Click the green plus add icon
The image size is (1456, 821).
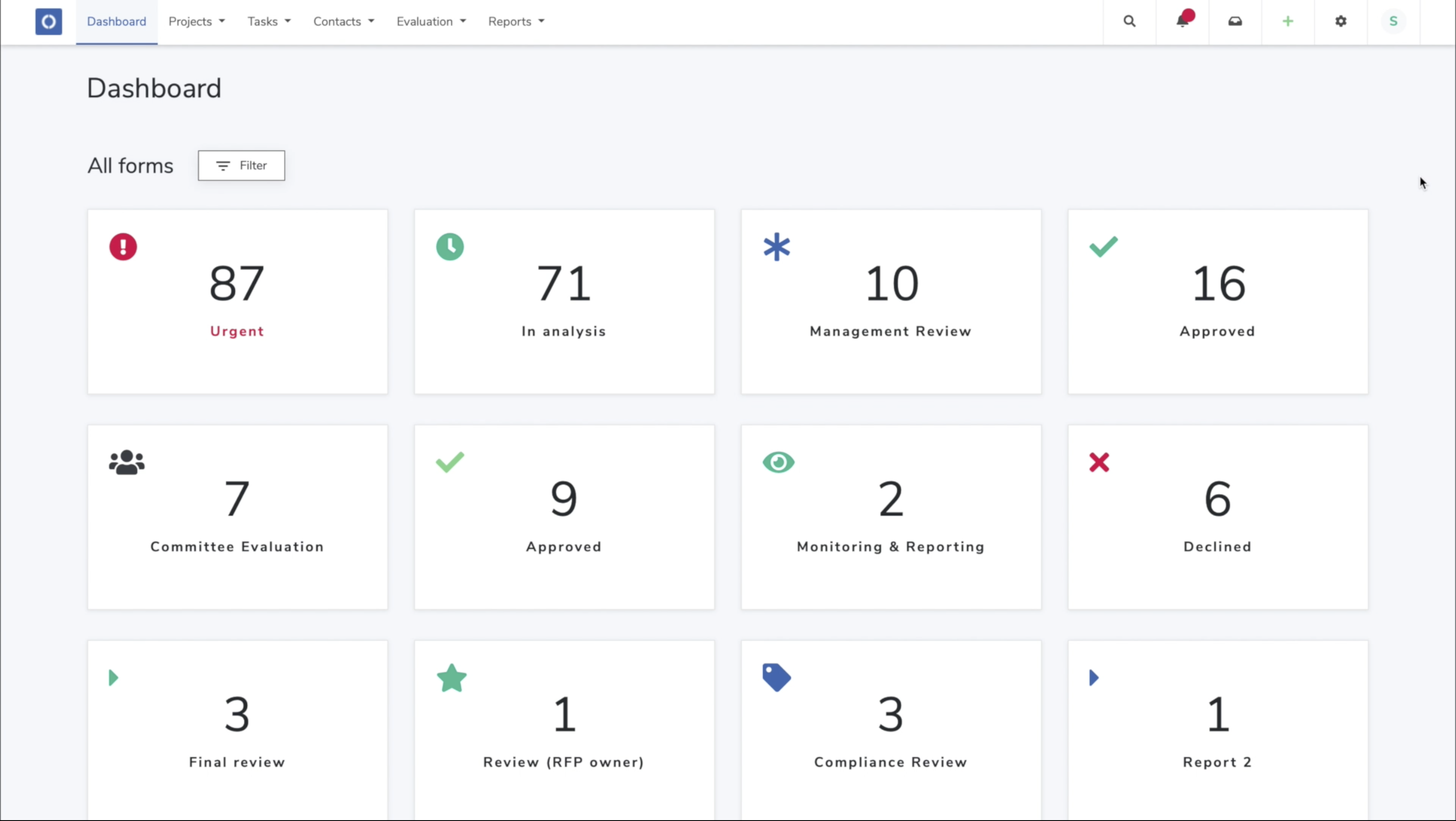click(x=1287, y=22)
